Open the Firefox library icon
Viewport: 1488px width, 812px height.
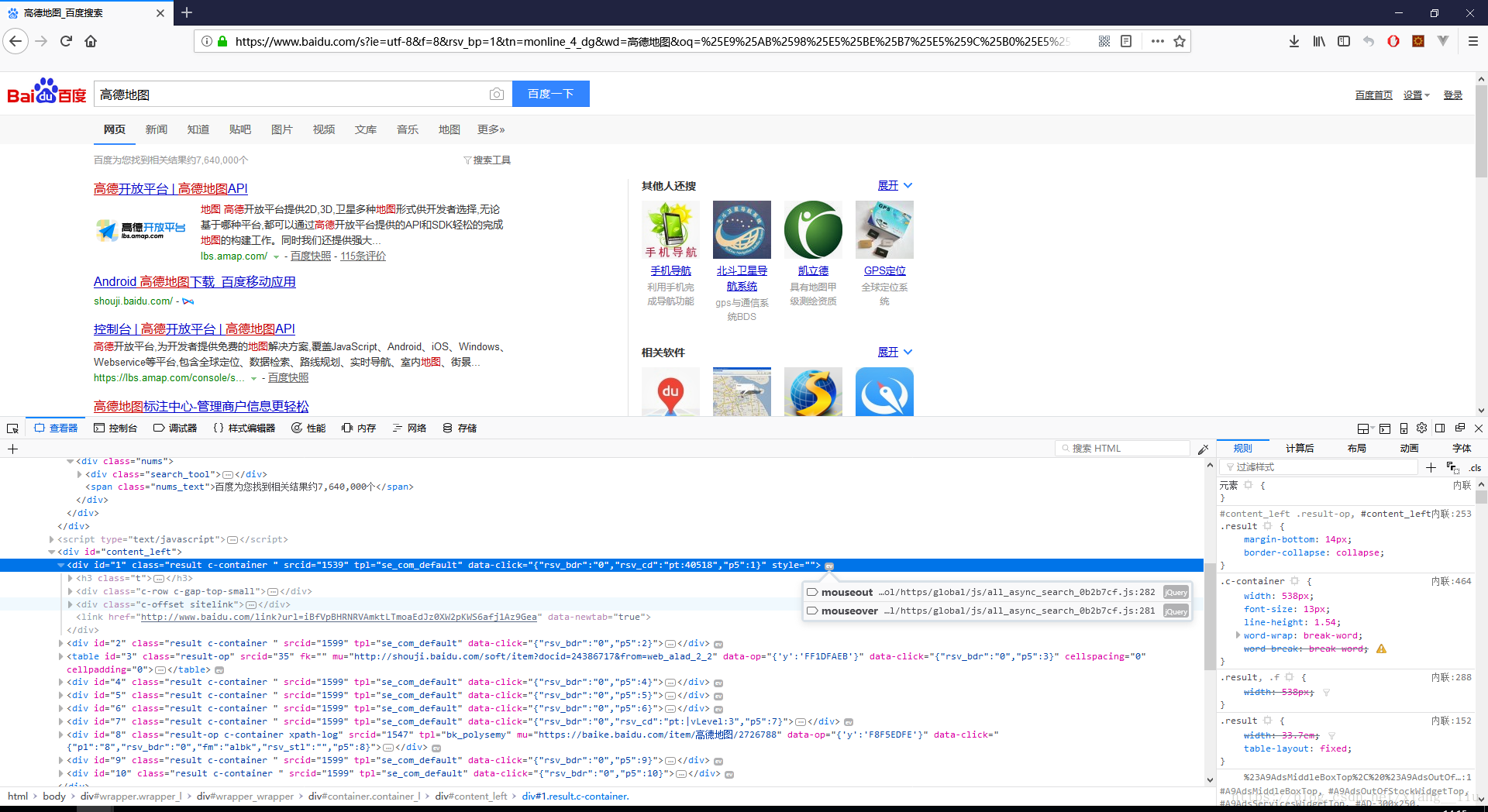click(1318, 41)
